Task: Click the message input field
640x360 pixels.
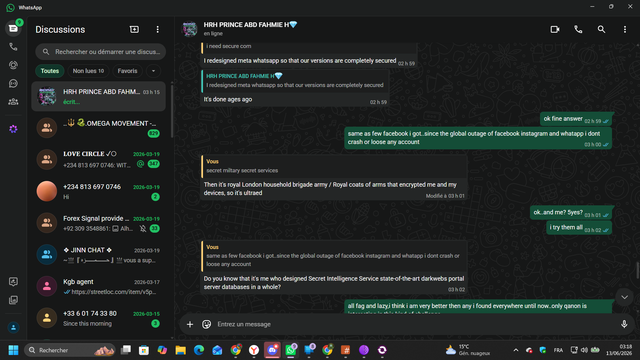Action: coord(414,324)
